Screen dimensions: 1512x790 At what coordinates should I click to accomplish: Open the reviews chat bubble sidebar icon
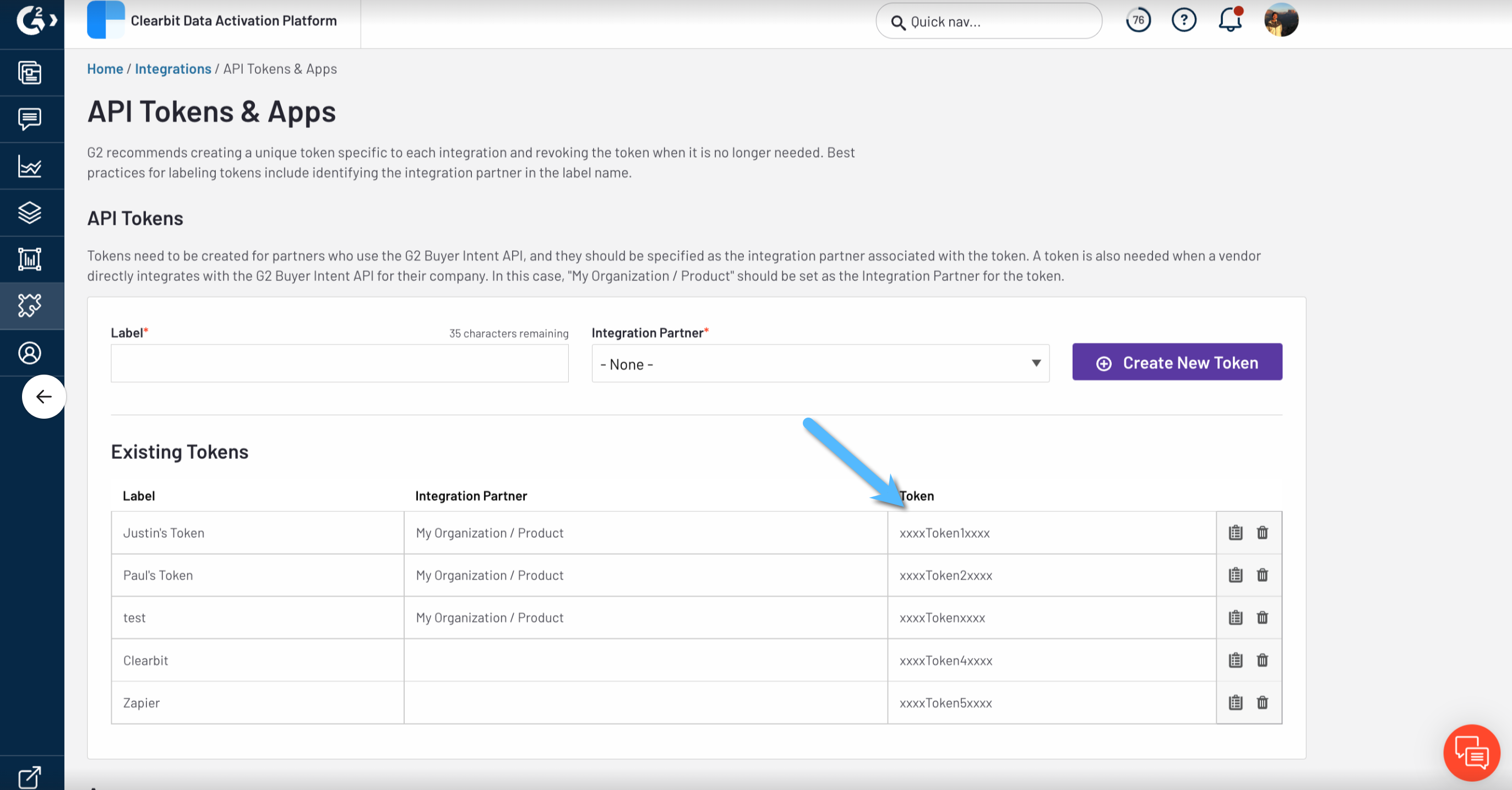[29, 119]
